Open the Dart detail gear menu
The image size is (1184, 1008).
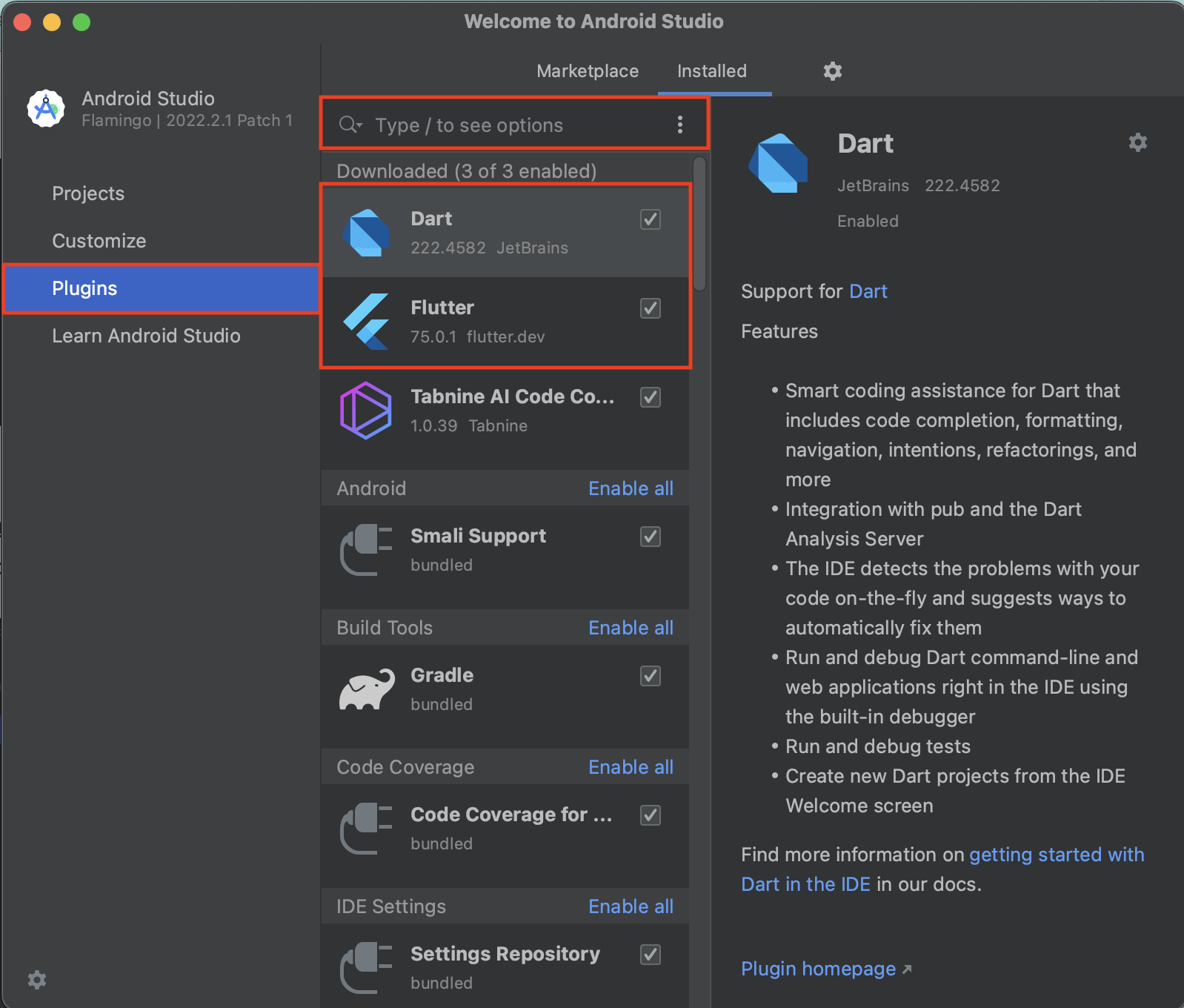tap(1138, 142)
